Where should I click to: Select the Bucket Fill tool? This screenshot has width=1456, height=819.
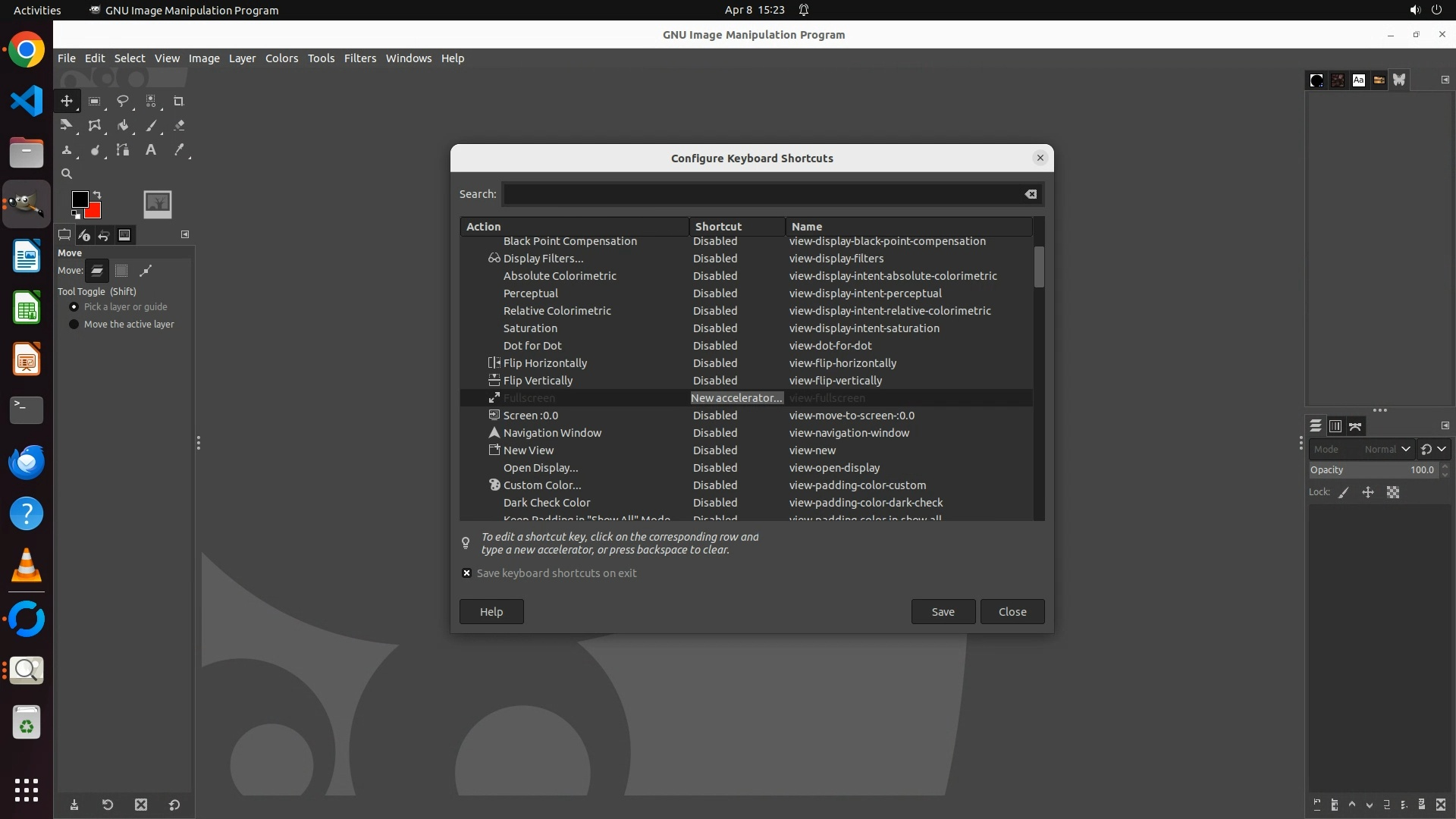coord(122,126)
